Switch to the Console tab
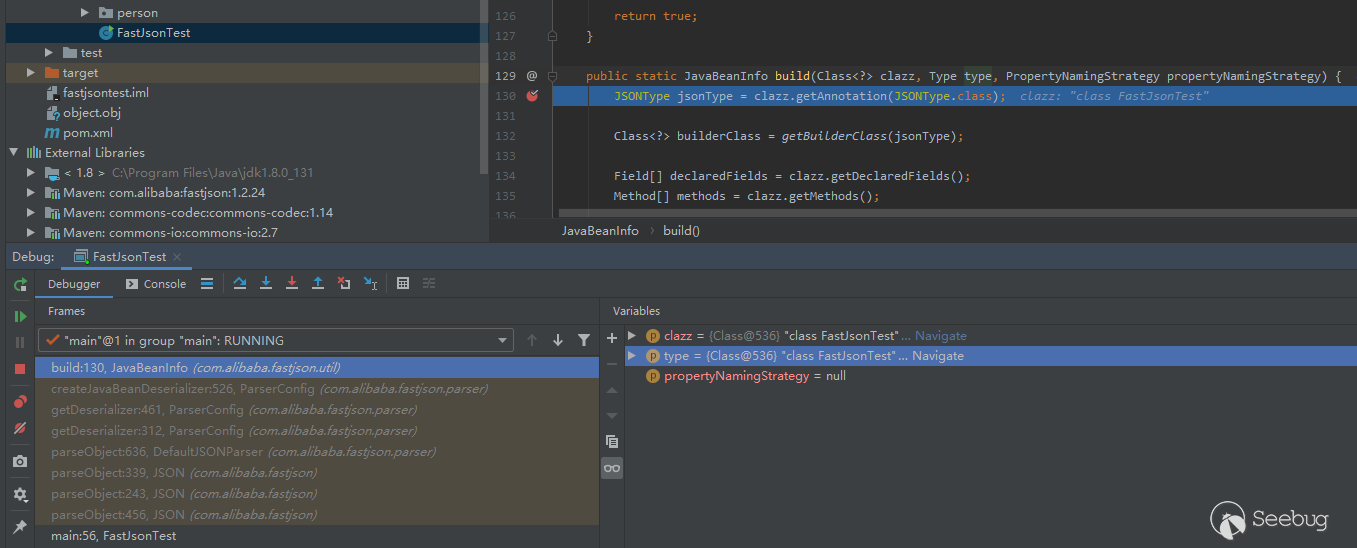 click(156, 284)
